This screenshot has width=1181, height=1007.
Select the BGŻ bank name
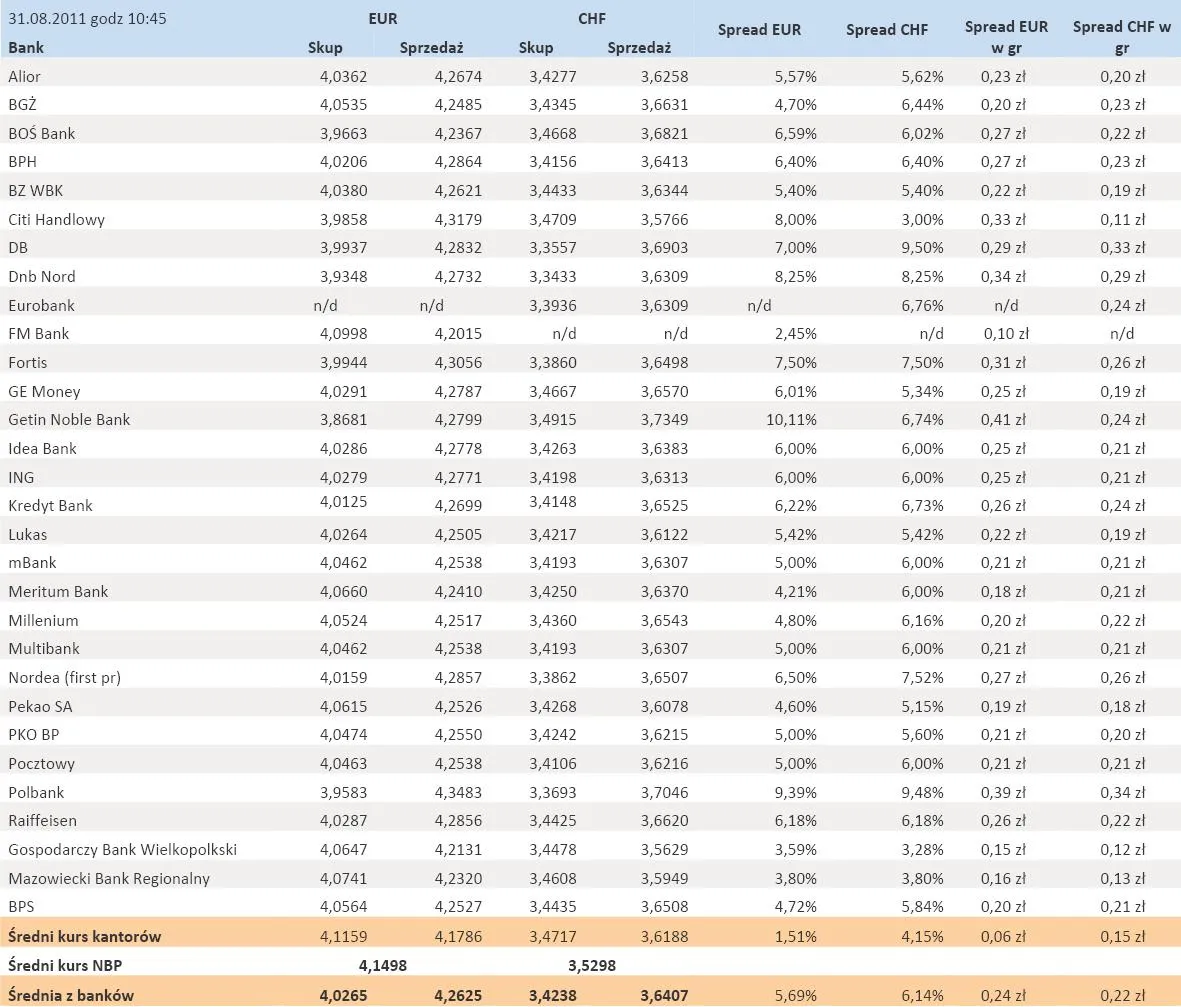coord(23,105)
